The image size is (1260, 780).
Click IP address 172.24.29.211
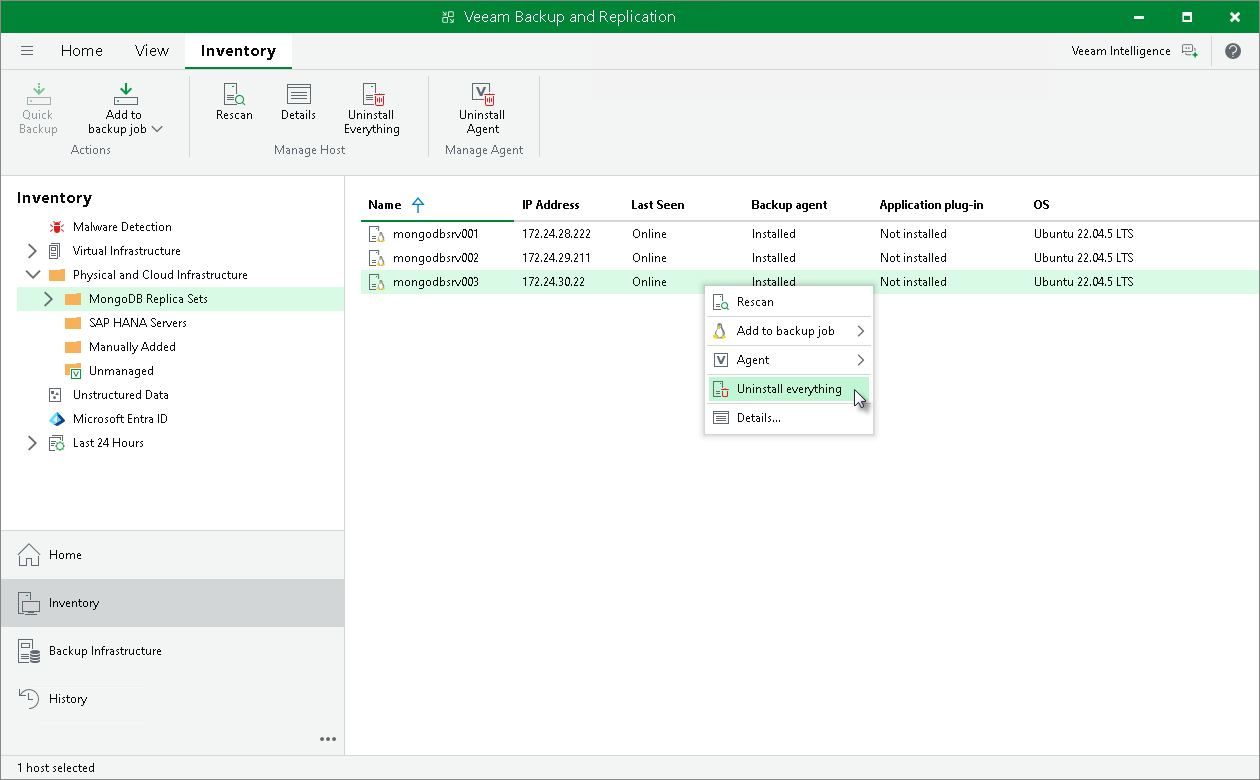pyautogui.click(x=555, y=258)
